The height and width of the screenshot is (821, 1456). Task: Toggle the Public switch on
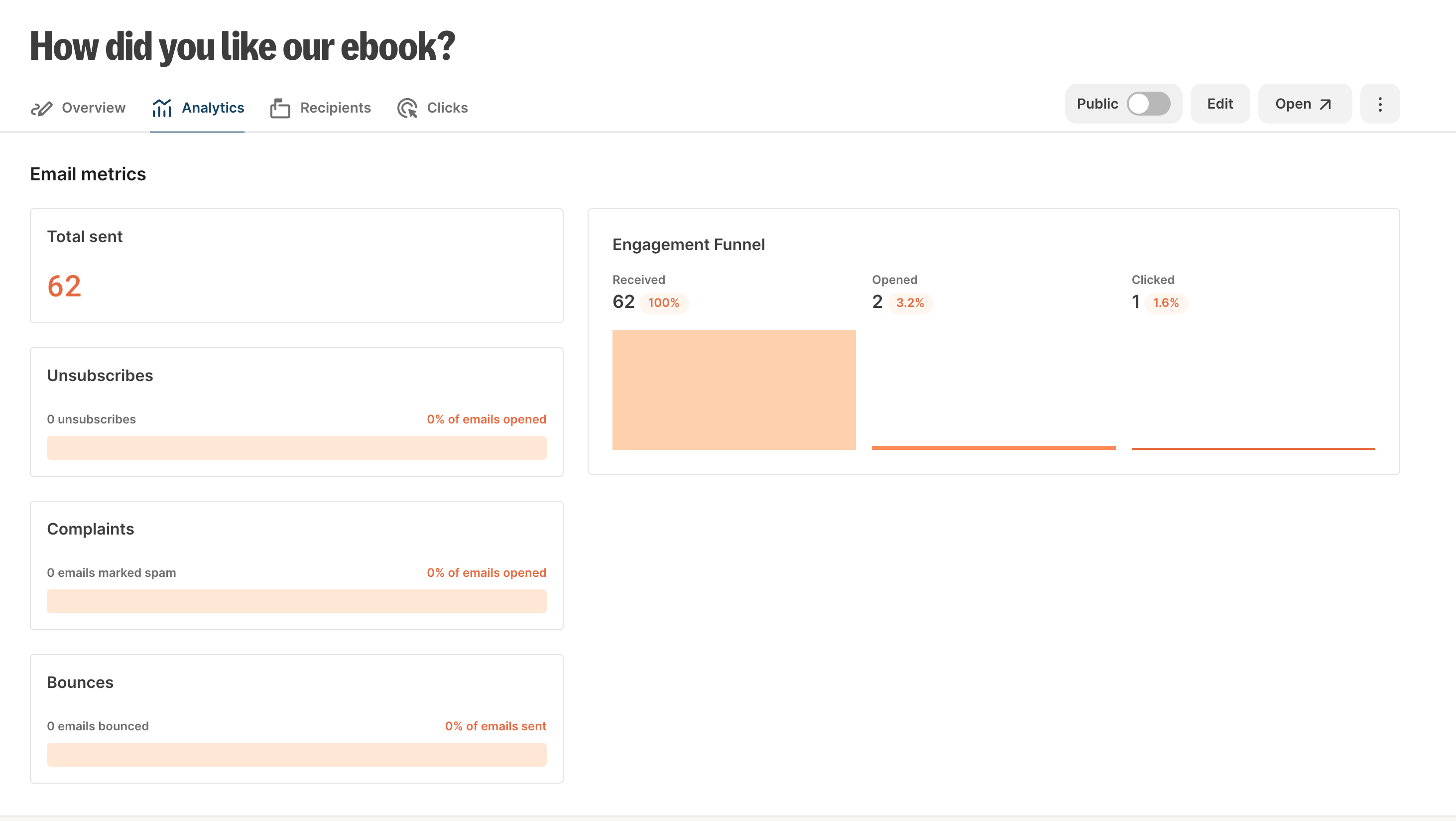[x=1148, y=104]
